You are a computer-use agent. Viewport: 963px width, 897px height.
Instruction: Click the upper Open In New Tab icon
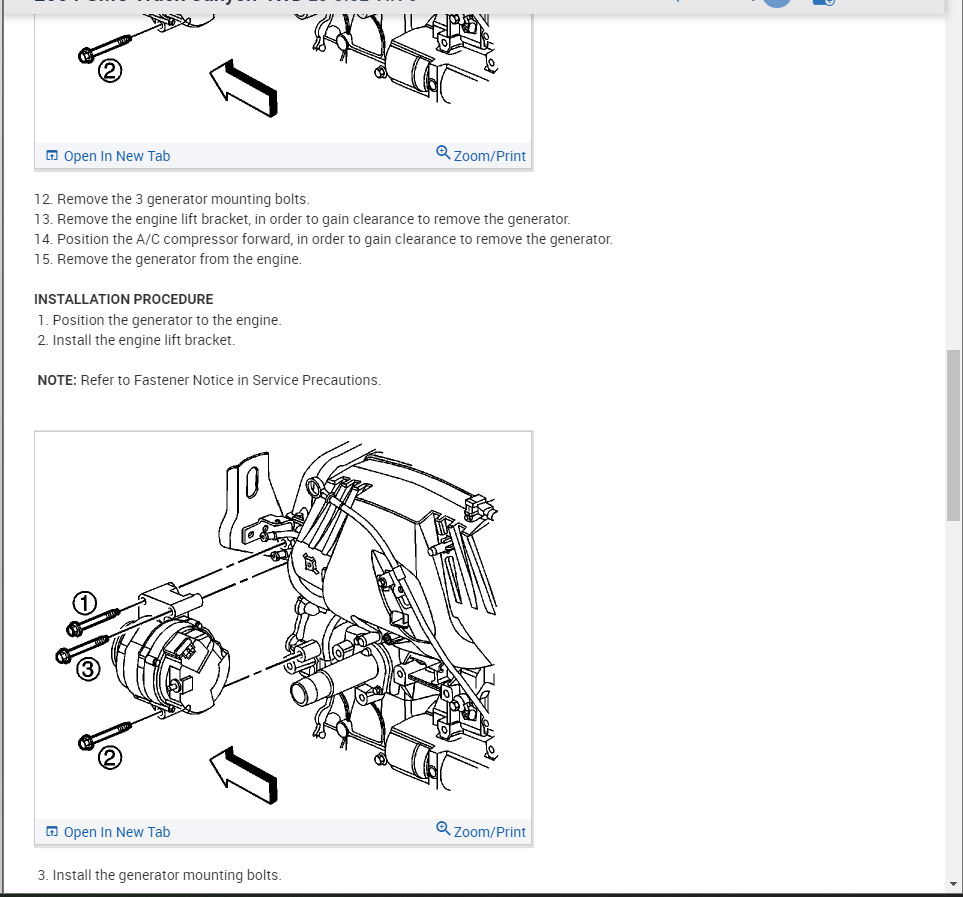point(52,156)
